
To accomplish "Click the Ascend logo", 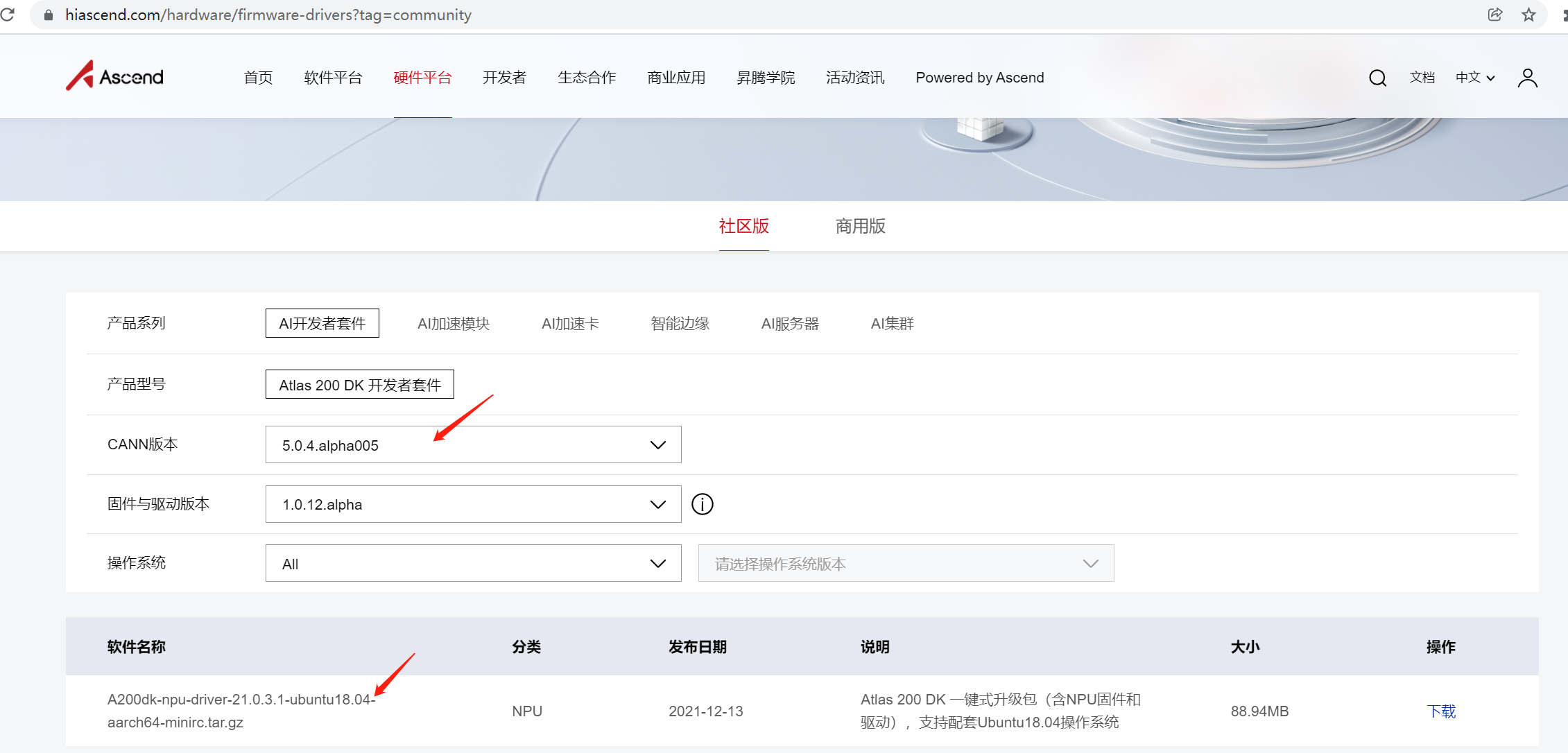I will click(115, 76).
